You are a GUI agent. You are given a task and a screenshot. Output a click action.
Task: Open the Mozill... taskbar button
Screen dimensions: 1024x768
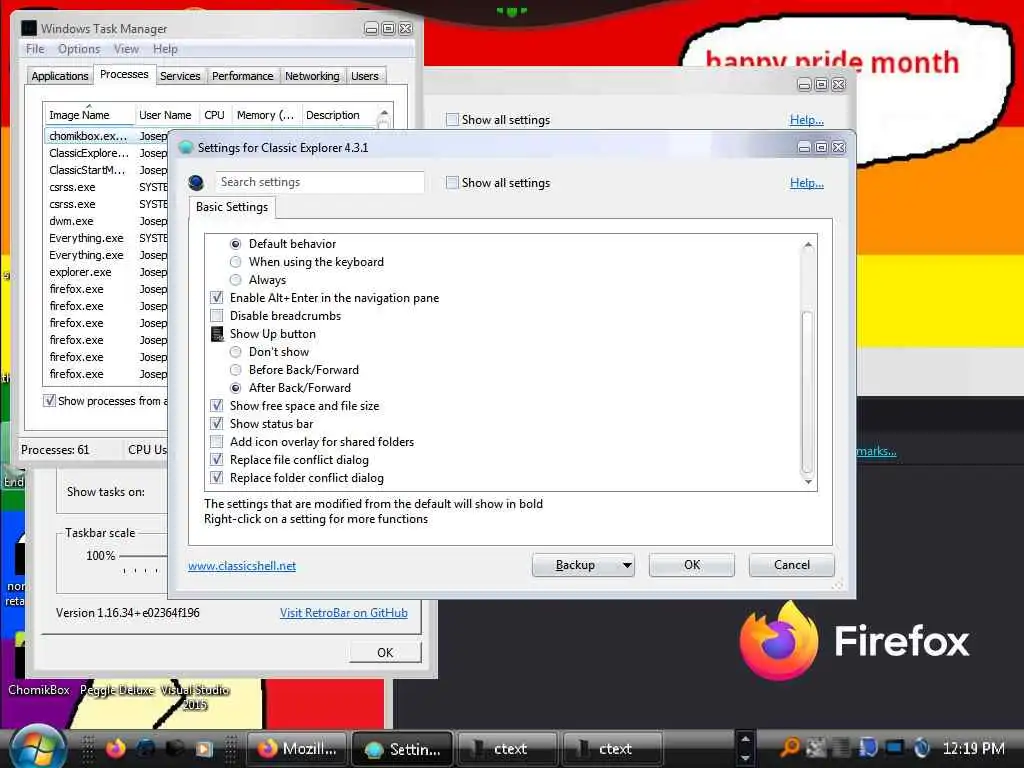pyautogui.click(x=298, y=748)
